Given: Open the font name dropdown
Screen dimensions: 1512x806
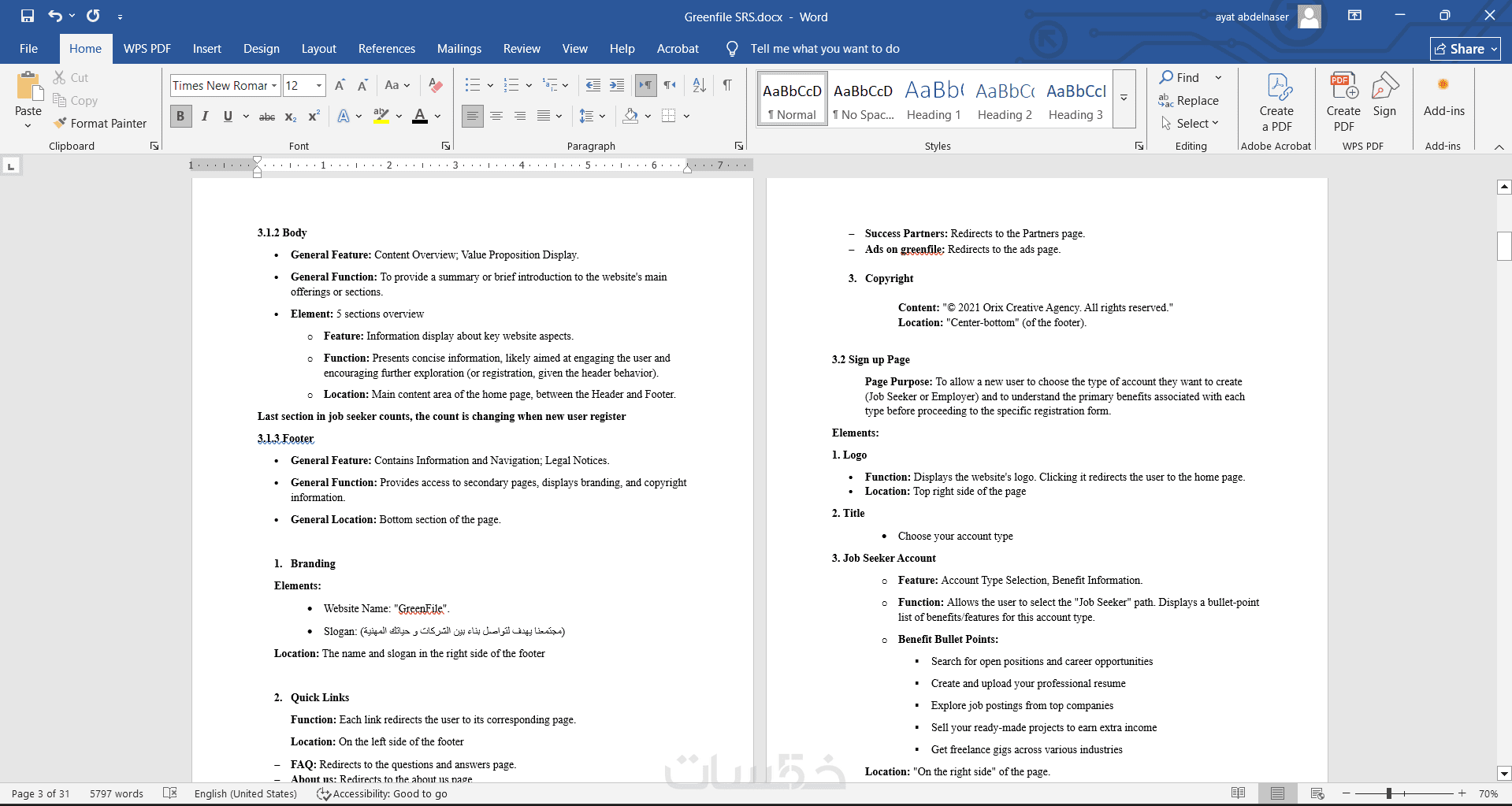Looking at the screenshot, I should pos(274,85).
